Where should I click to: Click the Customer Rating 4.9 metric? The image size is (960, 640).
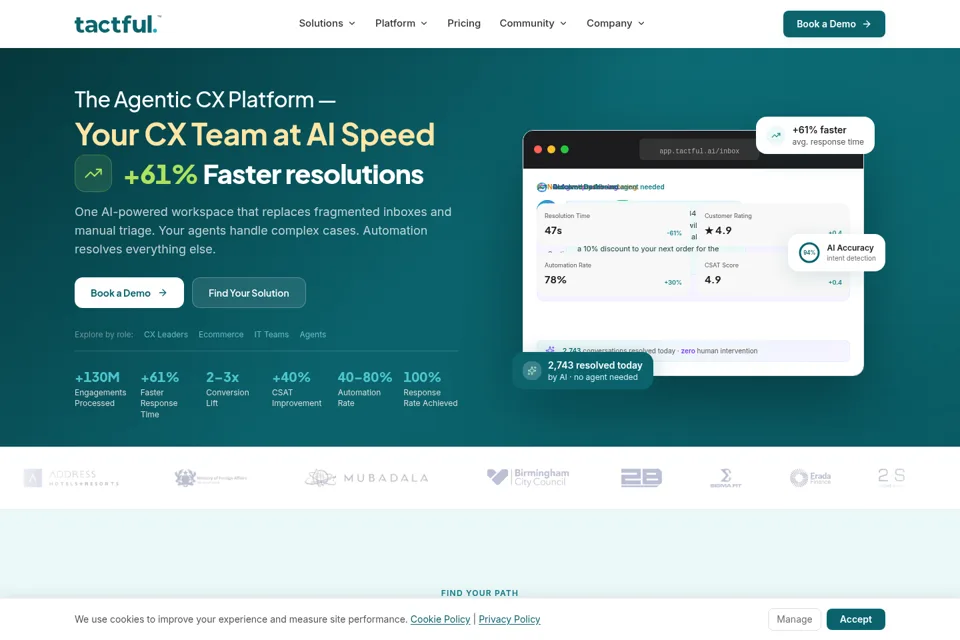773,225
